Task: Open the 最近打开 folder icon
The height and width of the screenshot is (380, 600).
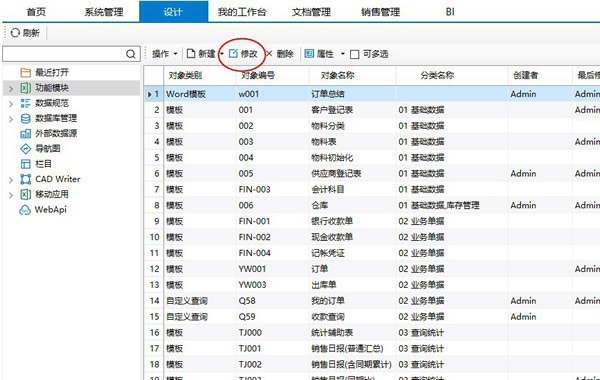Action: (26, 73)
